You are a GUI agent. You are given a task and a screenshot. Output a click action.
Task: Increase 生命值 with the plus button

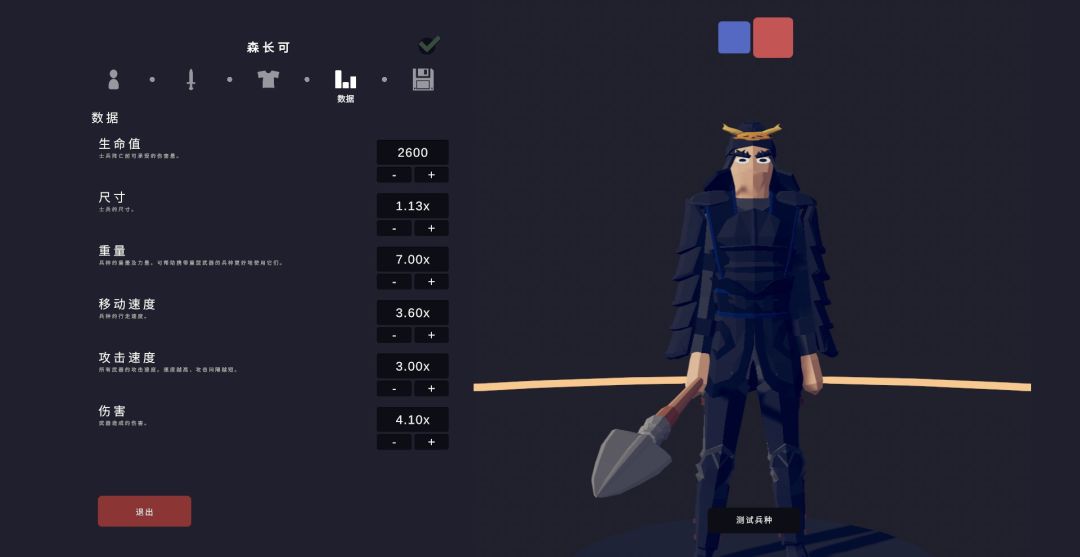tap(431, 175)
